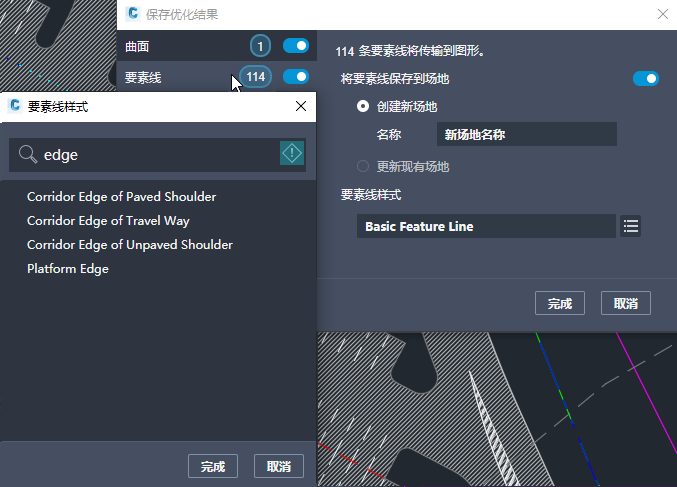Toggle the 曲面 switch off
677x487 pixels.
[296, 46]
